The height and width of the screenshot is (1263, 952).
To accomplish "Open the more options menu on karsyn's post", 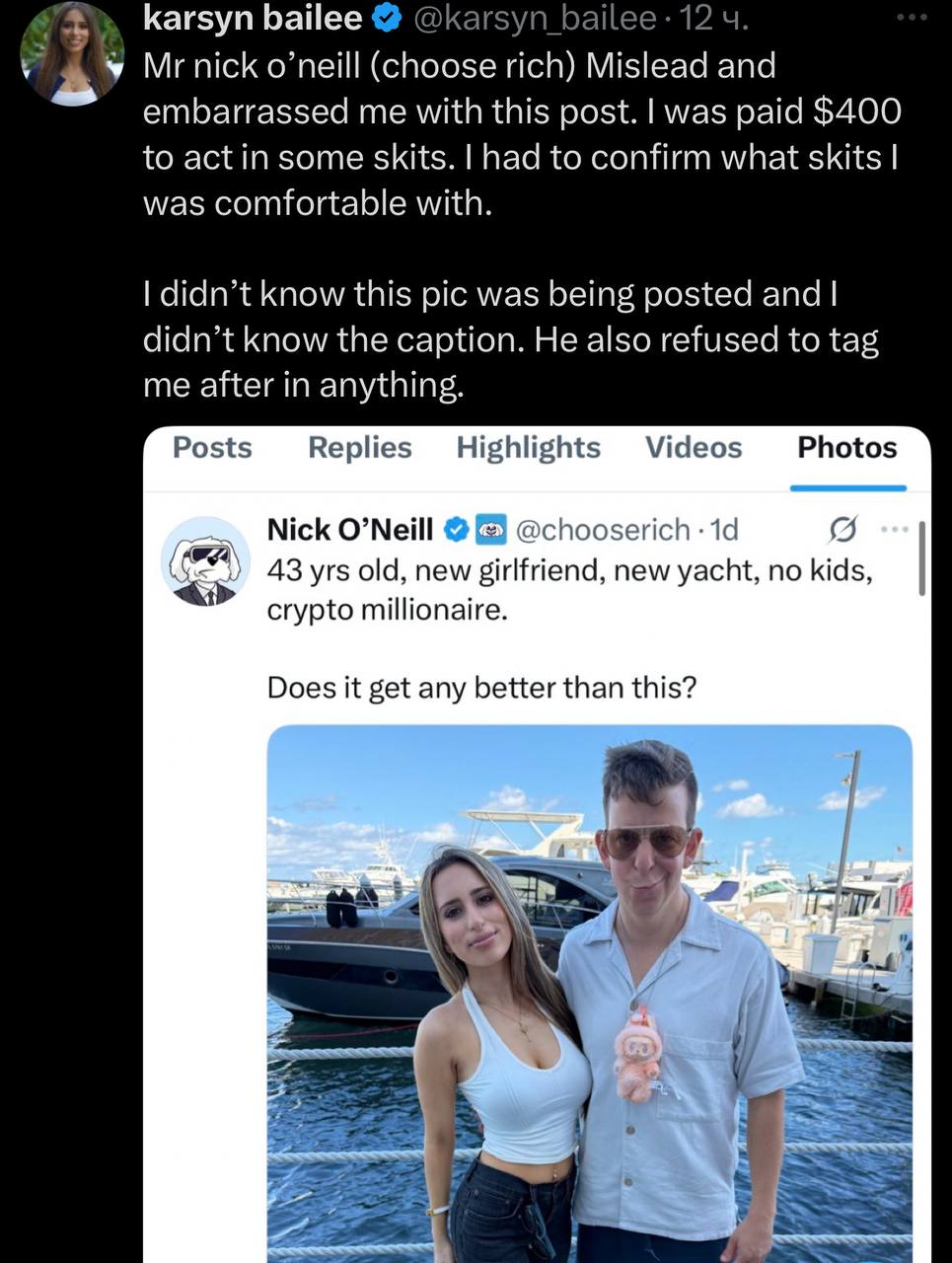I will [x=917, y=17].
